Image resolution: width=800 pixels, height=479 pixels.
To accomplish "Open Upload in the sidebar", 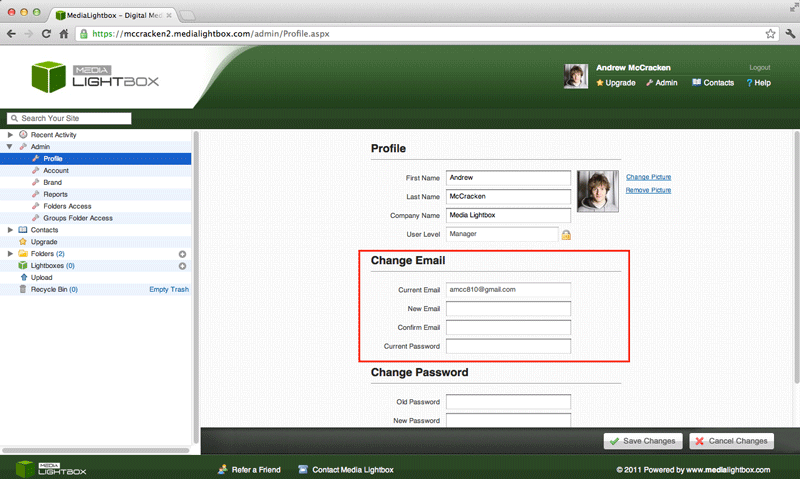I will tap(41, 278).
